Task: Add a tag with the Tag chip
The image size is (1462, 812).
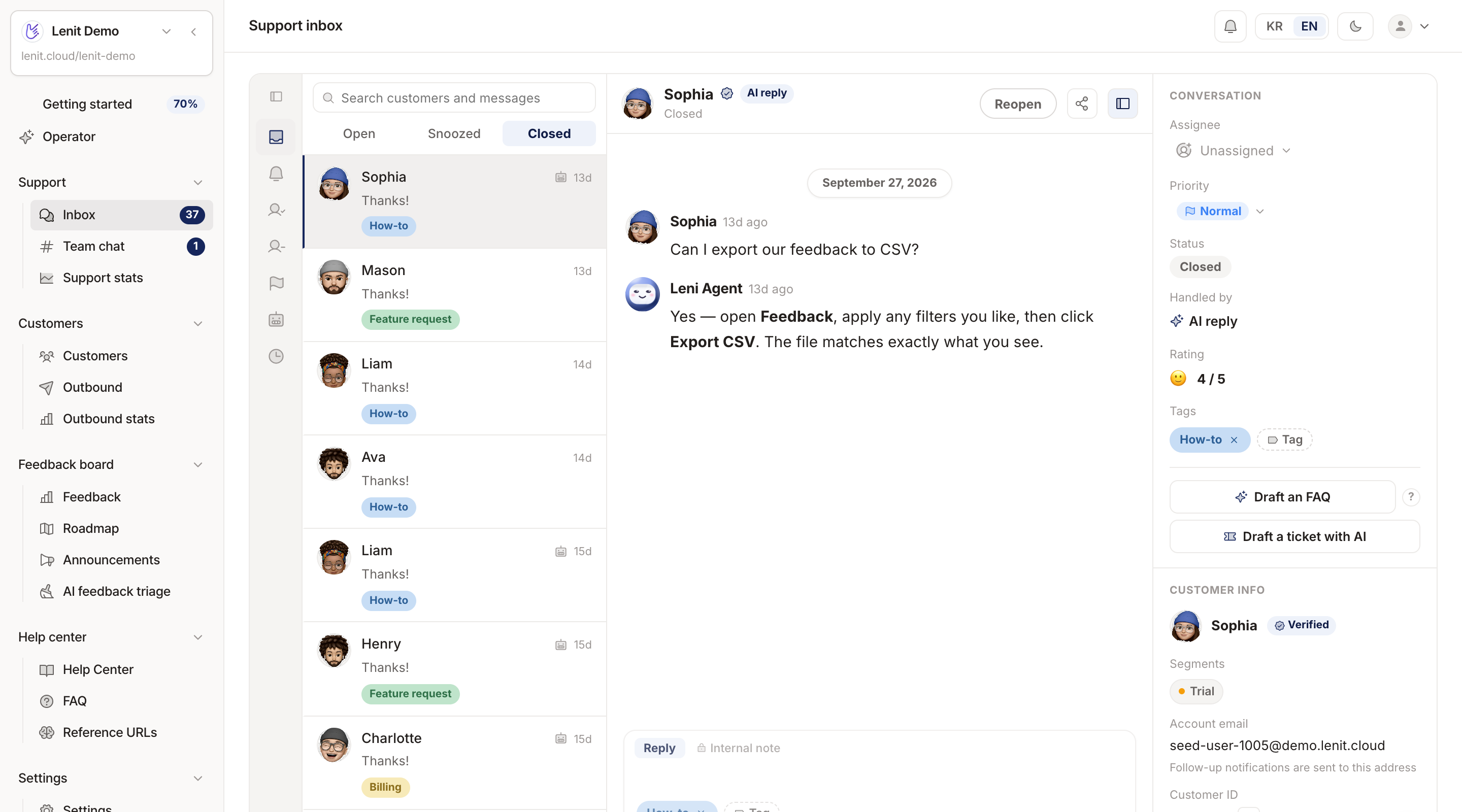Action: [1284, 440]
